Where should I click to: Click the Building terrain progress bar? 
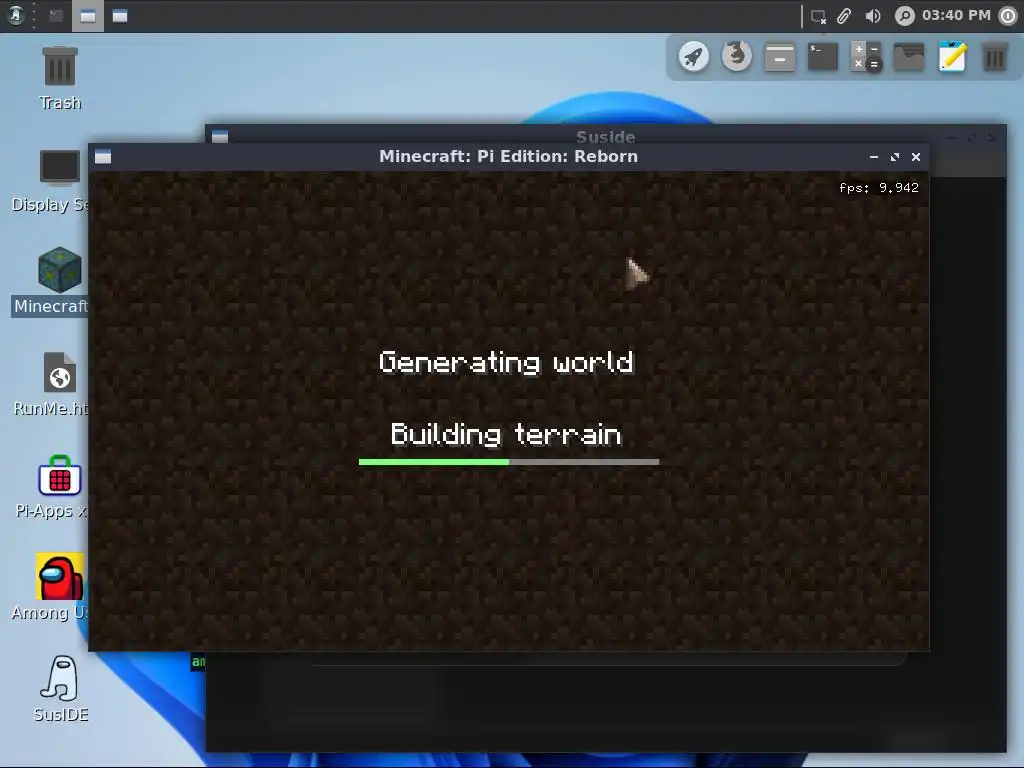(509, 462)
